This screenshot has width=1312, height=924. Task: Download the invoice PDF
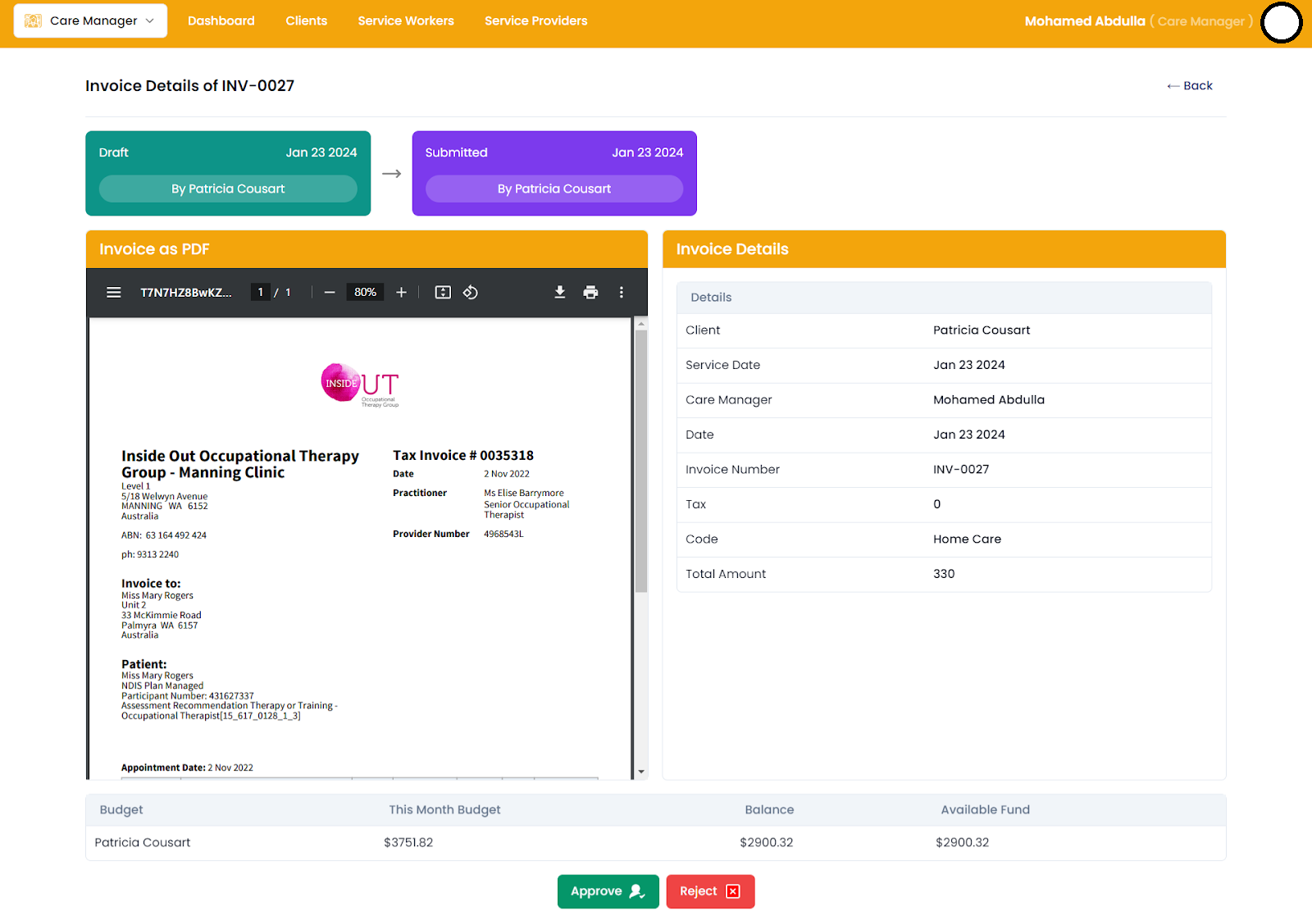tap(560, 293)
